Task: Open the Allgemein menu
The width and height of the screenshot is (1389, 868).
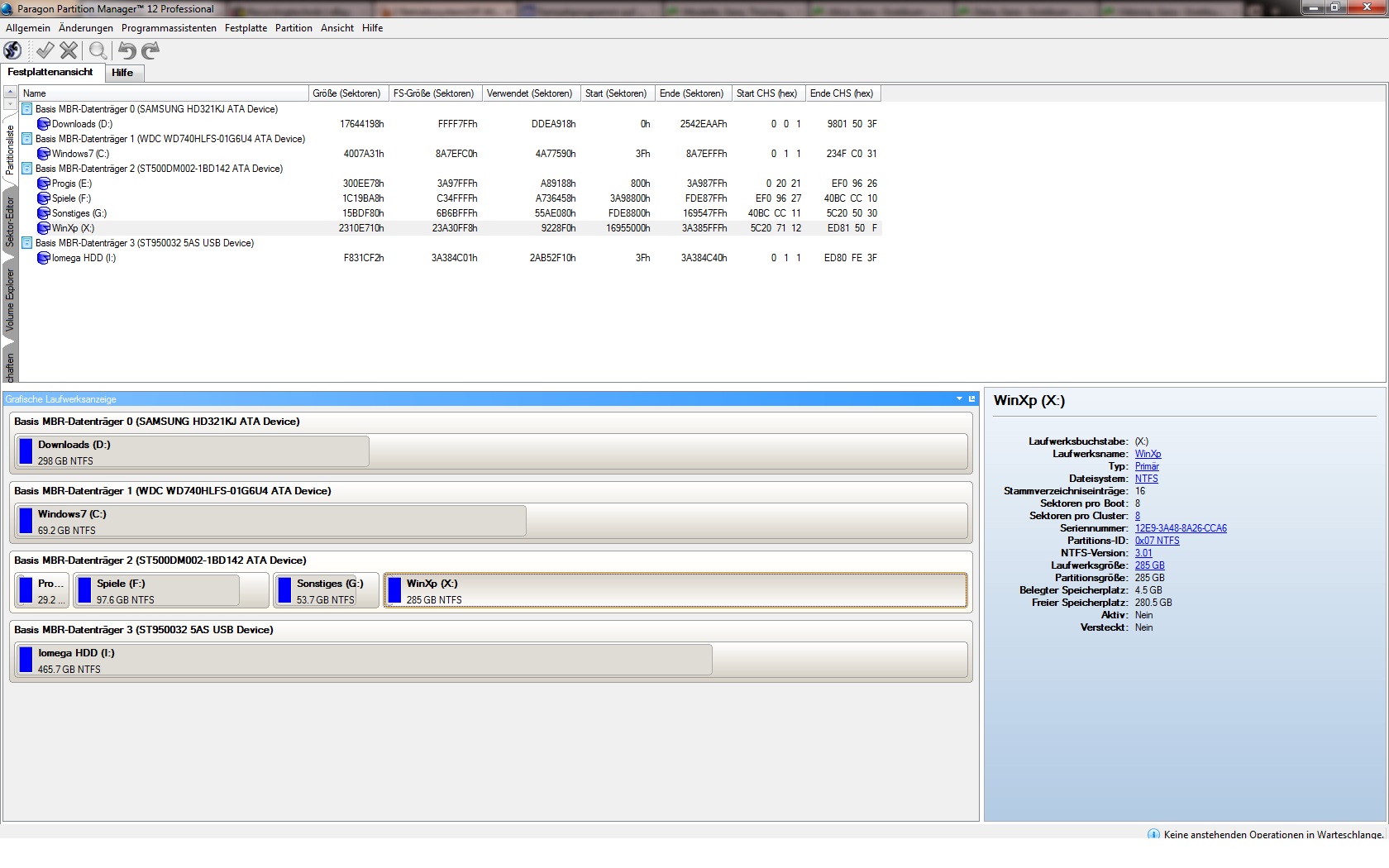Action: point(28,28)
